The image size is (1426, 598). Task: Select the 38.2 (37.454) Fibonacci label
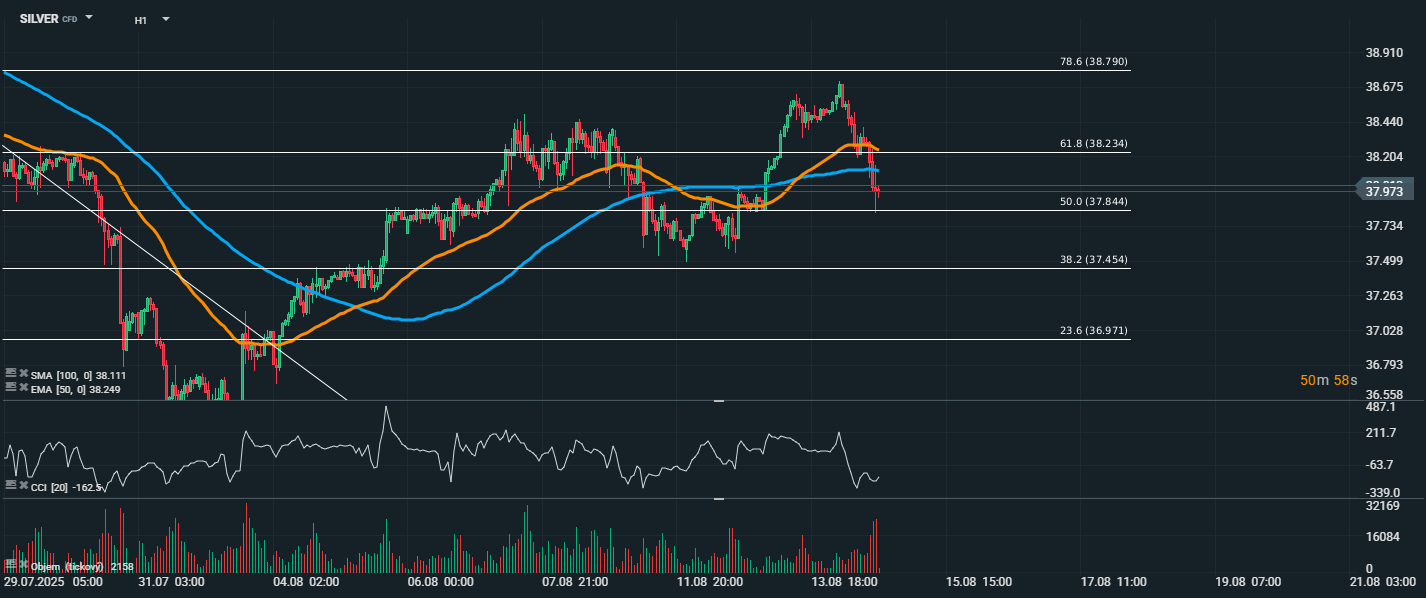tap(1094, 260)
